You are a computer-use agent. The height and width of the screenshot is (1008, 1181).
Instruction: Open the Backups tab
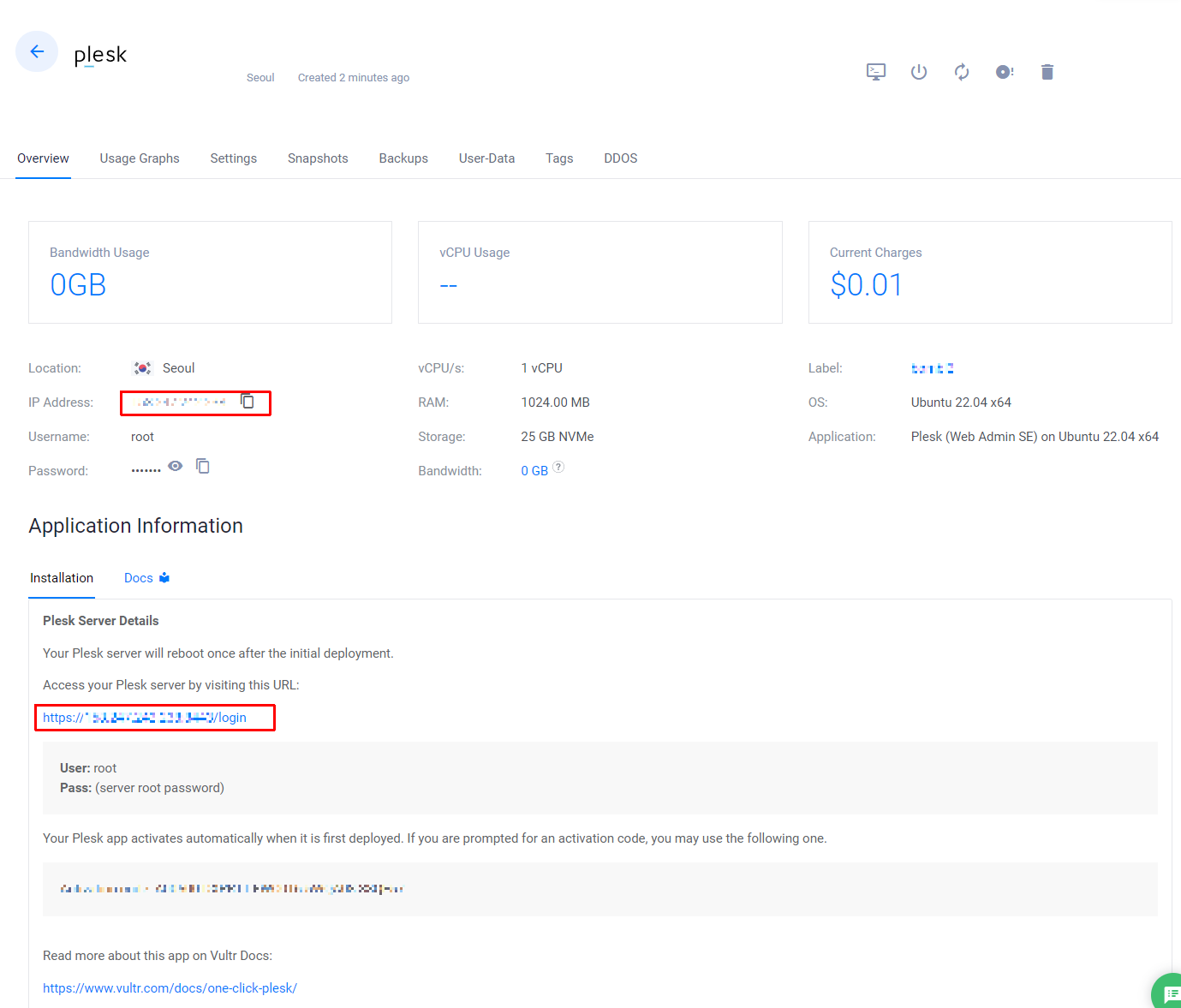coord(403,158)
